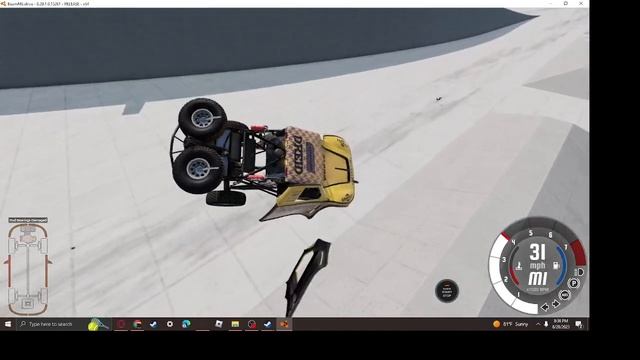
Task: Click the M1 gear indicator
Action: (x=538, y=279)
